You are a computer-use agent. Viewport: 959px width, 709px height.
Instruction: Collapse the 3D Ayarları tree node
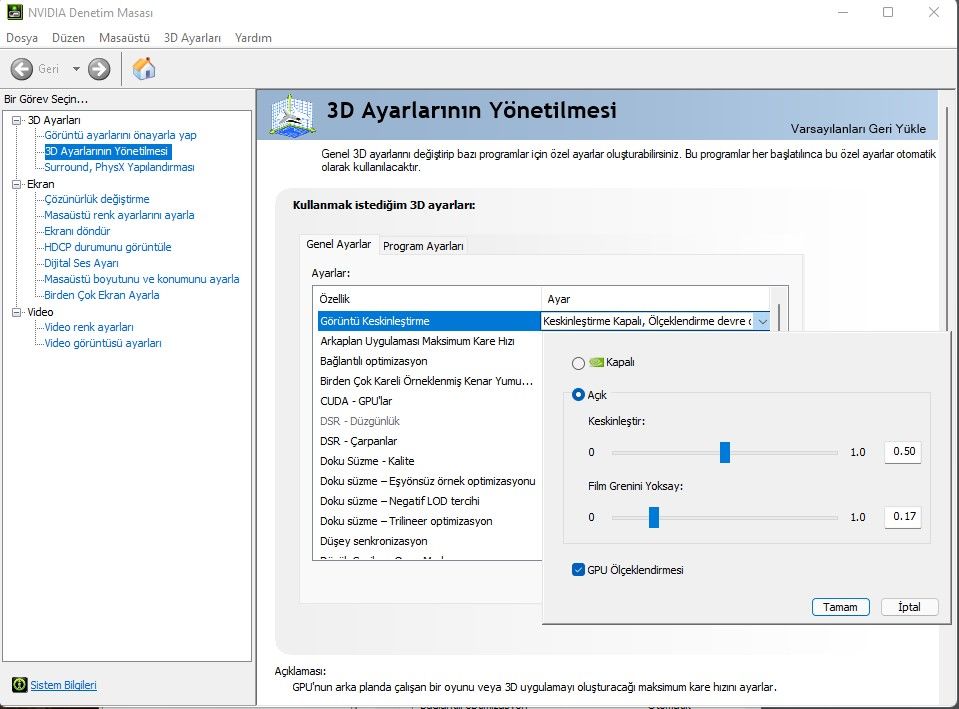(17, 121)
